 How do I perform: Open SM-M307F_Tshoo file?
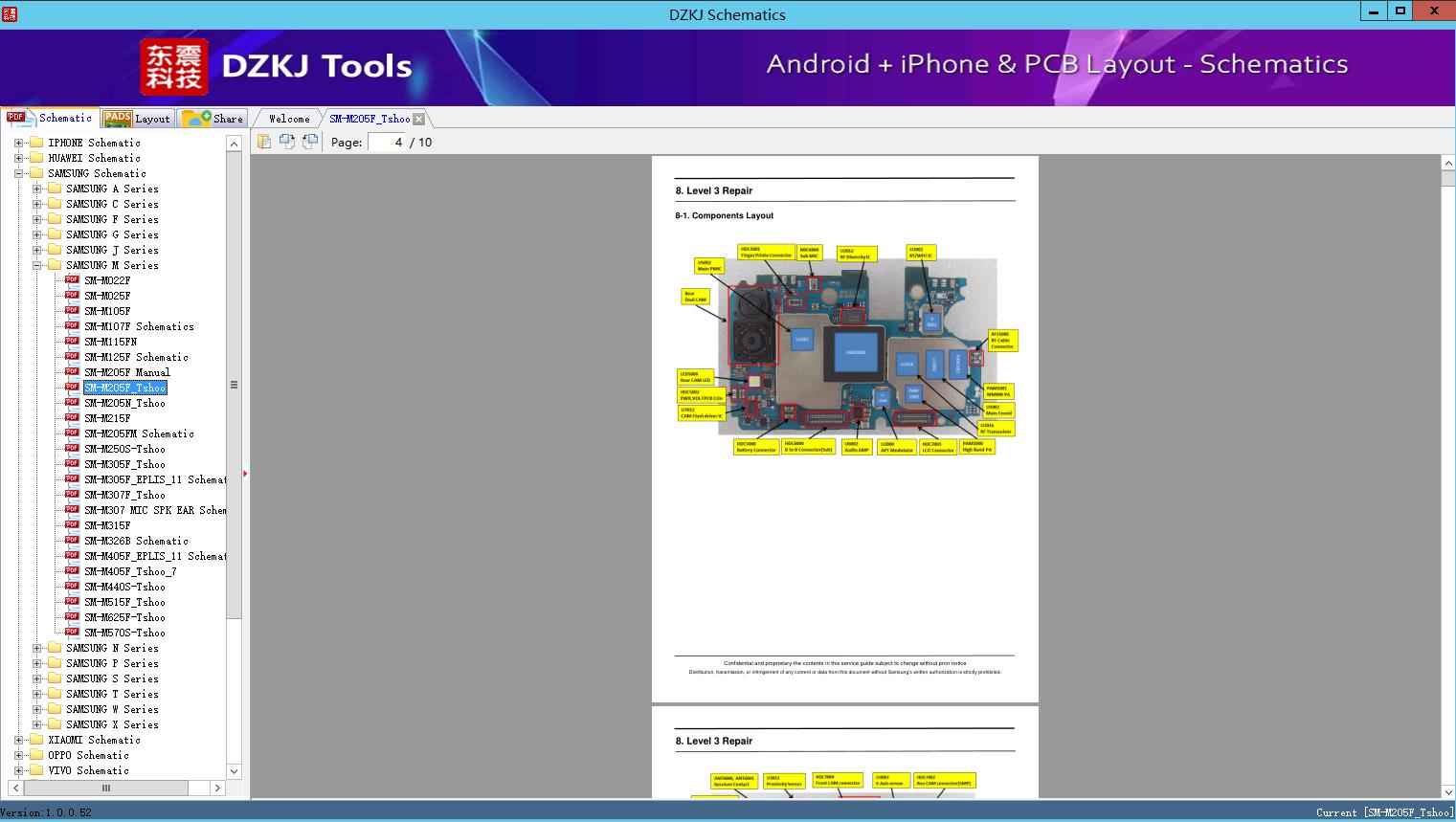click(x=124, y=495)
